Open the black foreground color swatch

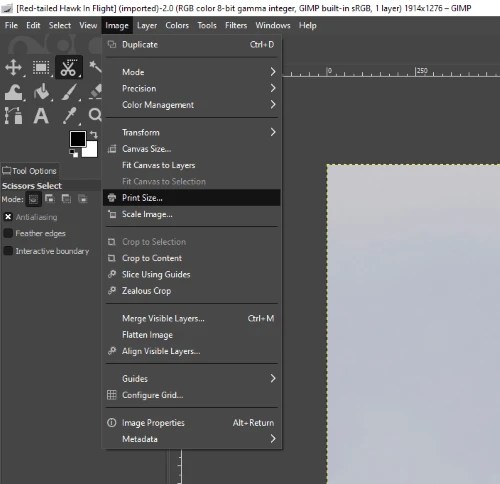pos(77,138)
